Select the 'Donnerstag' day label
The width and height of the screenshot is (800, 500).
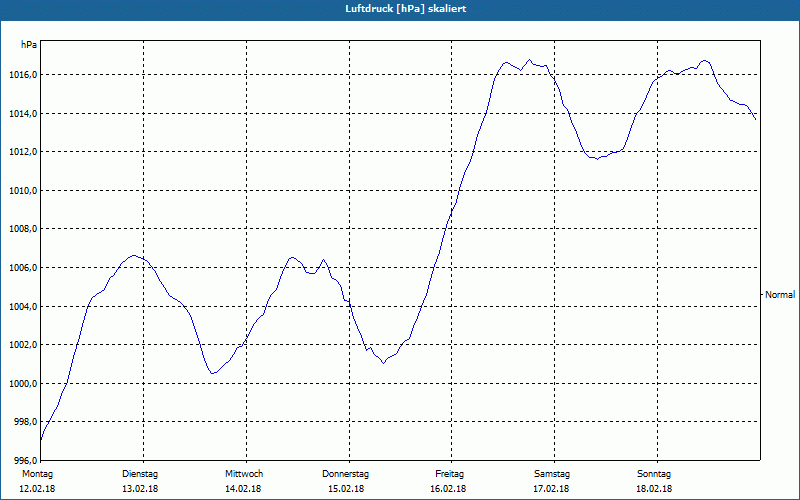[345, 474]
